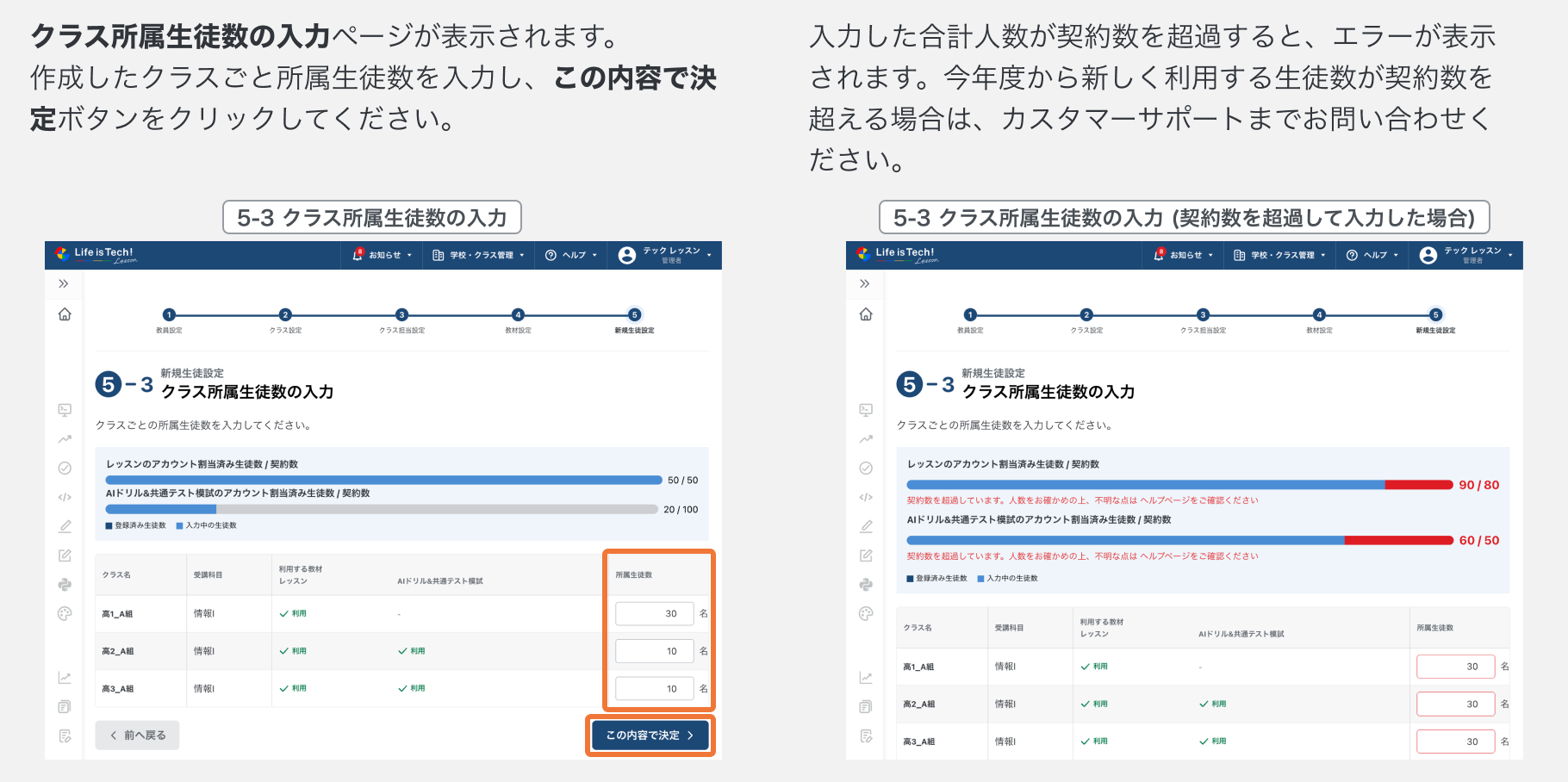Click the お知らせ bell icon above the 50 / 50 progress bar

coord(358,255)
